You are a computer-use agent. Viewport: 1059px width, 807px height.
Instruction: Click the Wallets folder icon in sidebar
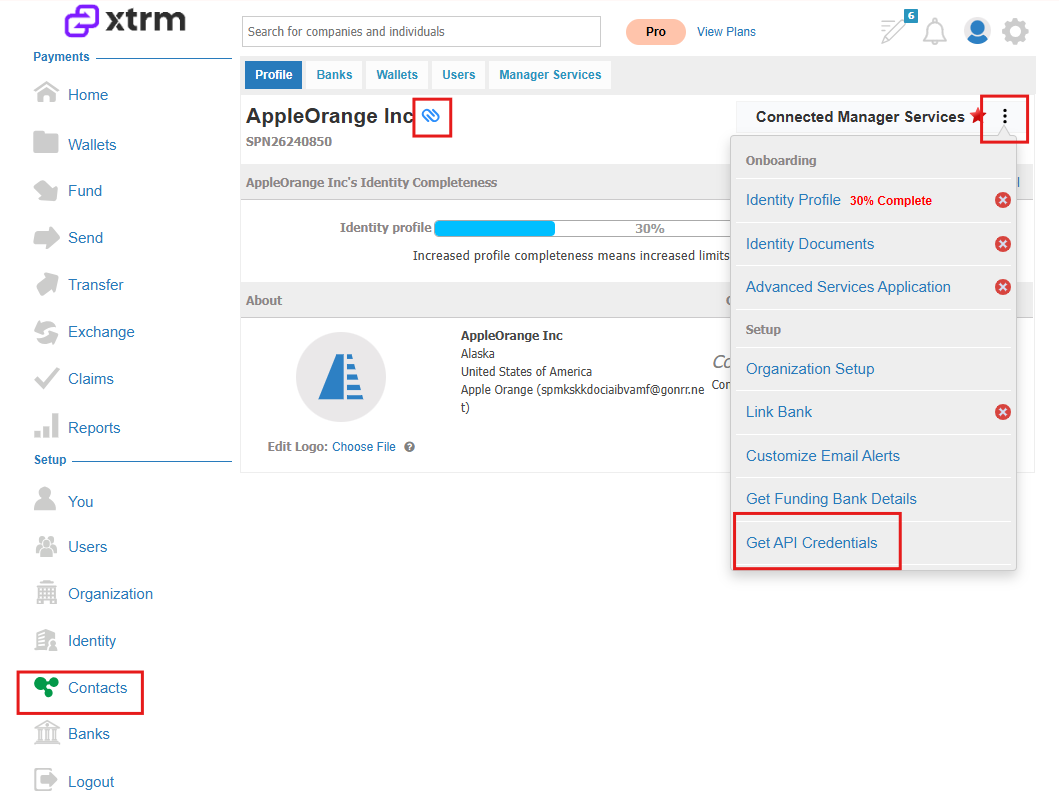coord(46,142)
